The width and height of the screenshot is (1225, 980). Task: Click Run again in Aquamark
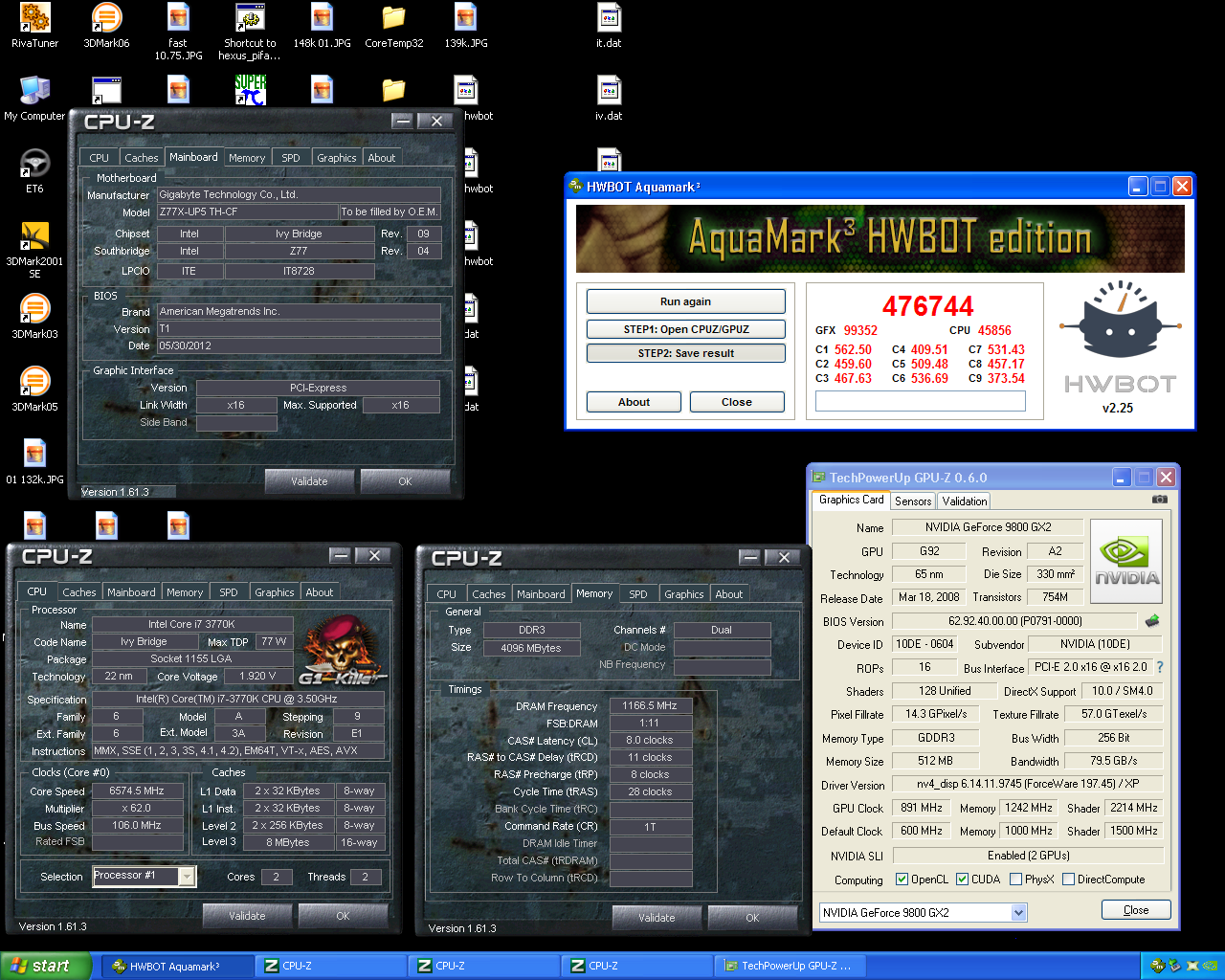click(x=685, y=301)
